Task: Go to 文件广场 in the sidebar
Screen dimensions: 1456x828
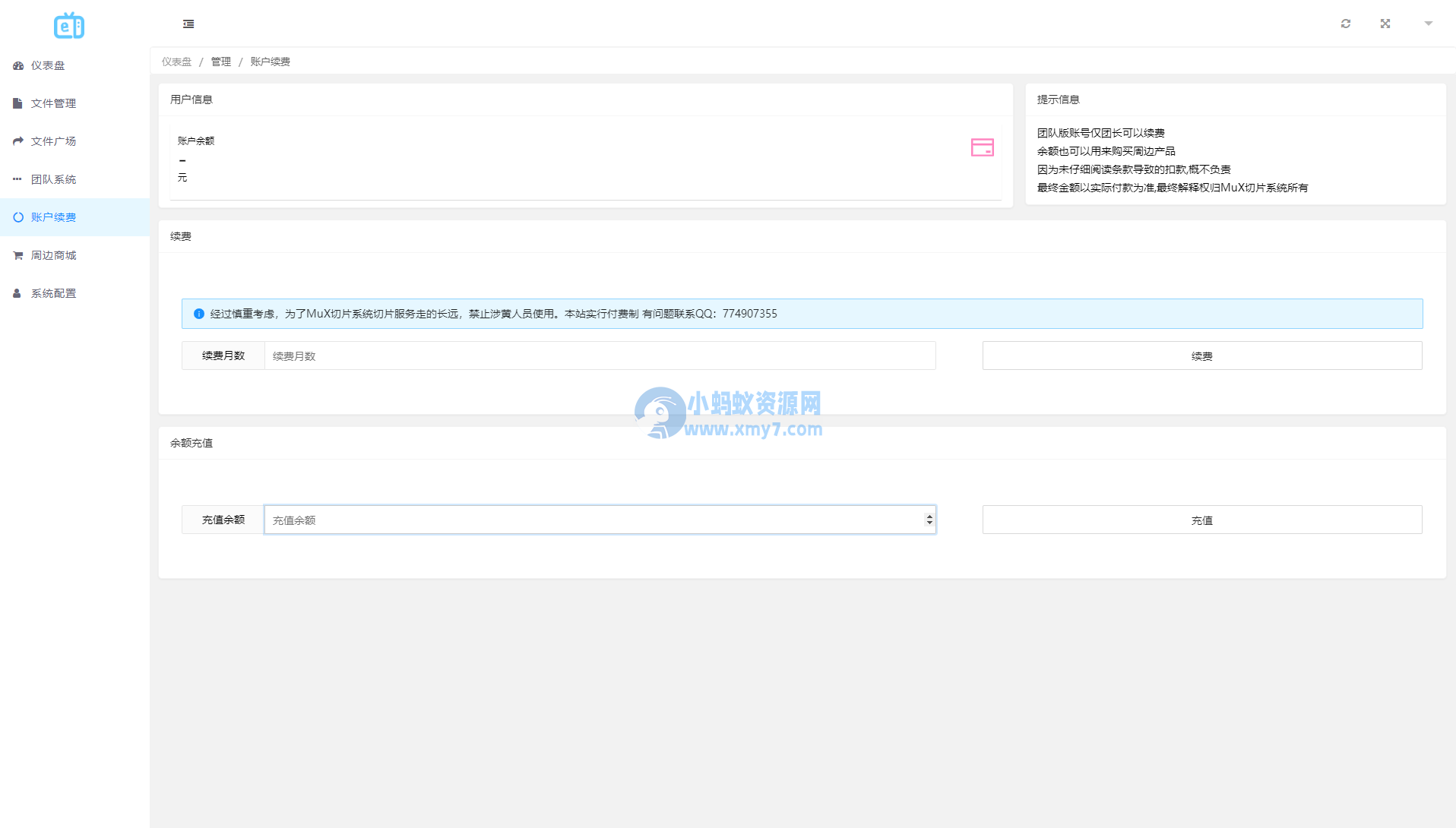Action: click(x=75, y=141)
